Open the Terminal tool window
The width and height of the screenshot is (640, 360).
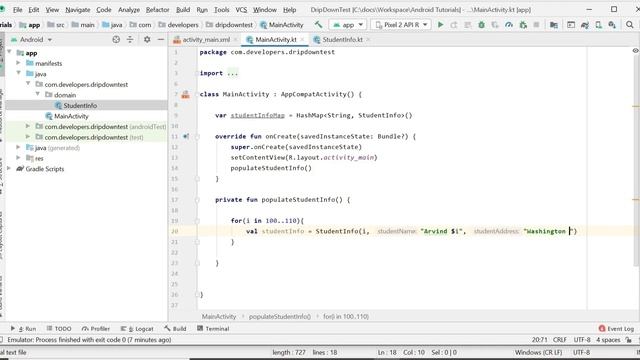pyautogui.click(x=213, y=329)
